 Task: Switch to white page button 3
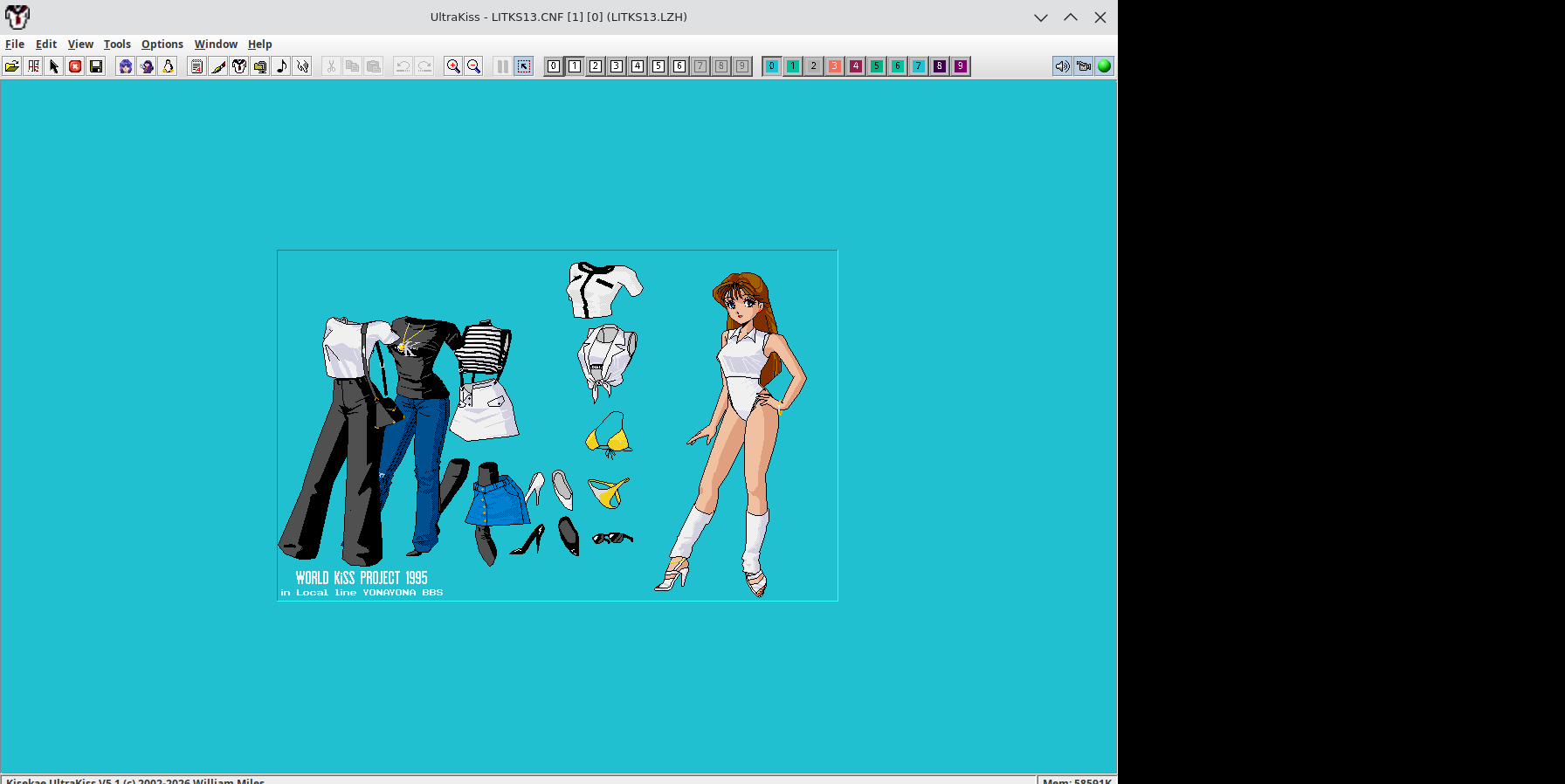click(x=617, y=66)
